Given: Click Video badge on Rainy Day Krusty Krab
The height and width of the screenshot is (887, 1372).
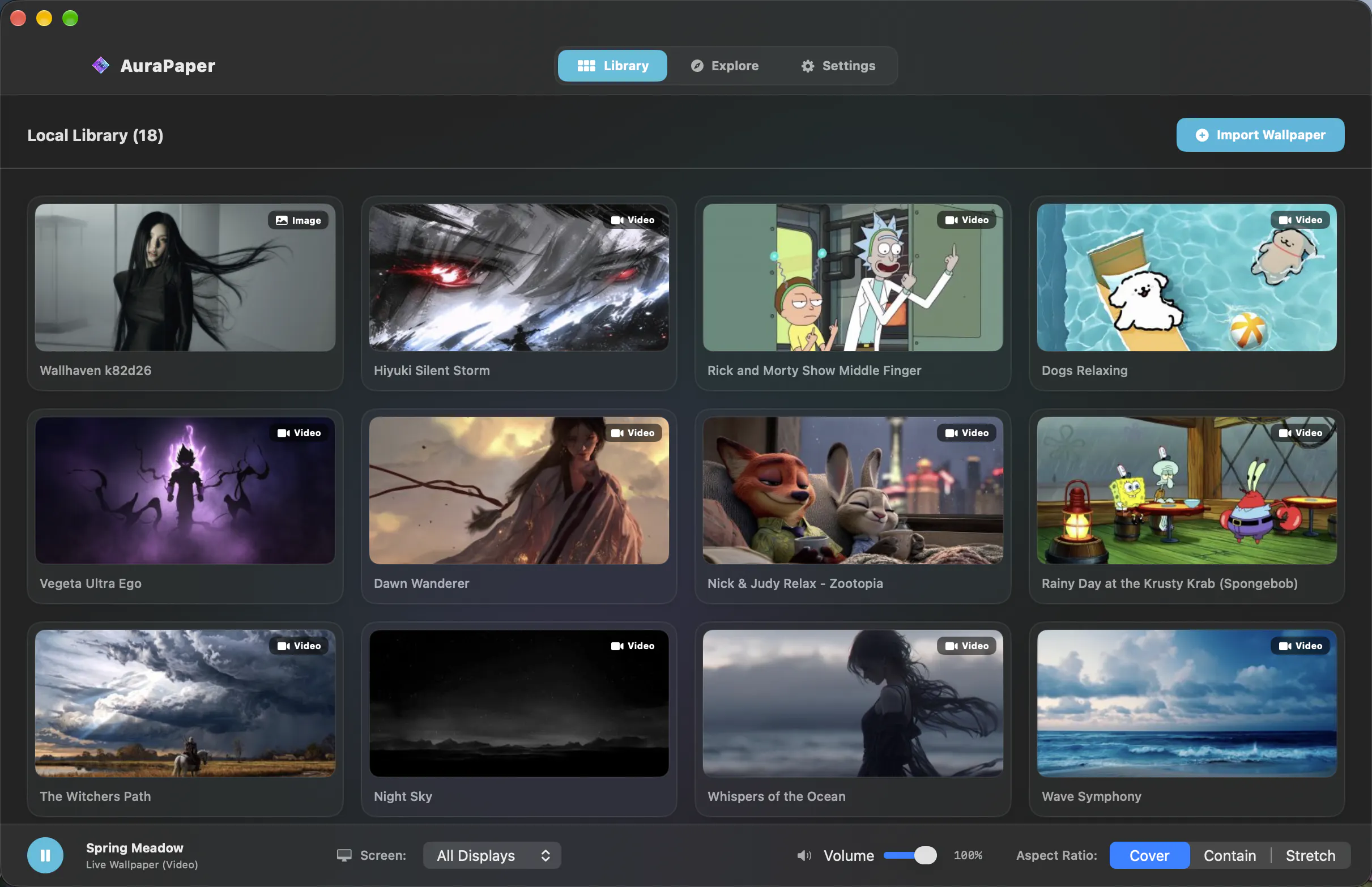Looking at the screenshot, I should (1300, 433).
